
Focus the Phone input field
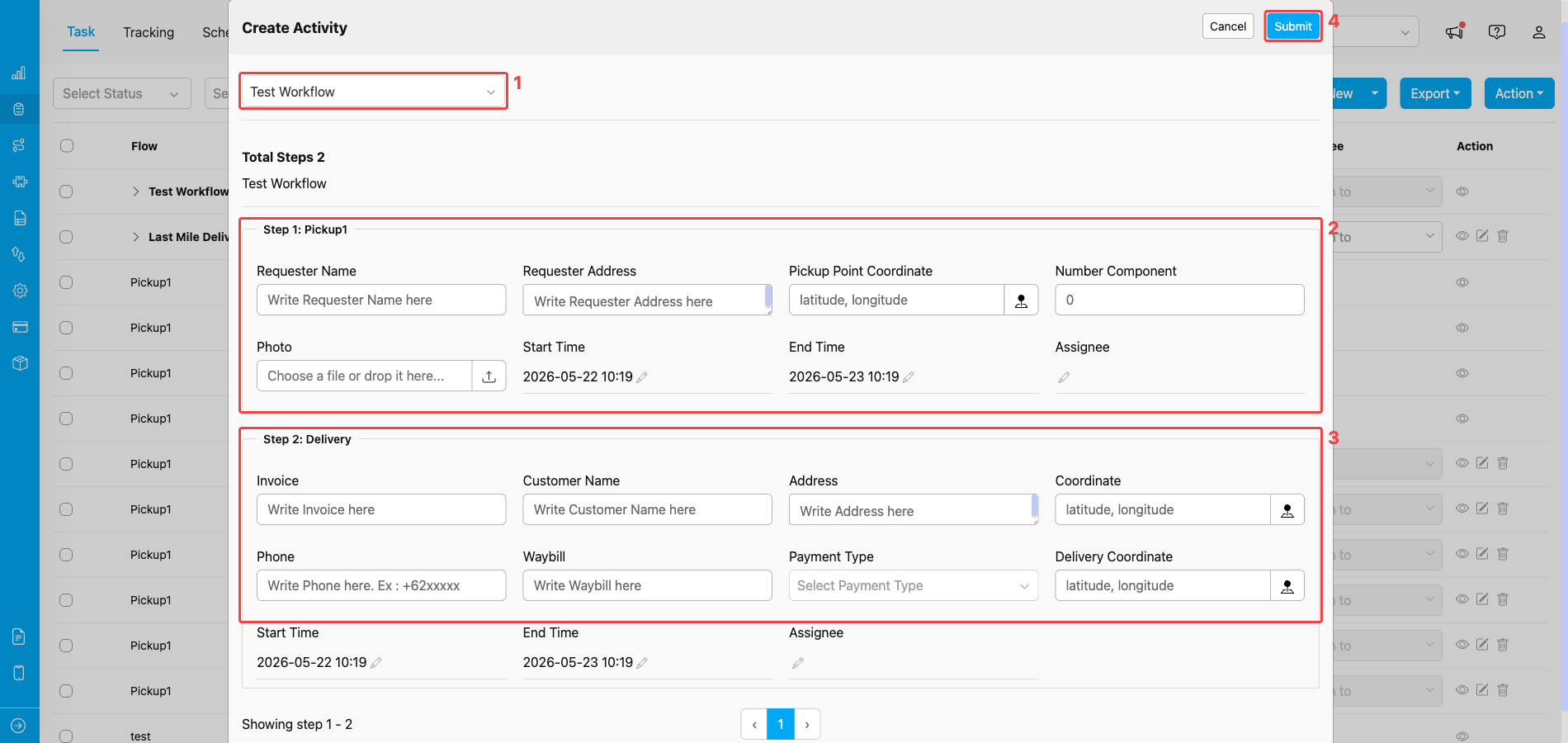click(x=381, y=586)
